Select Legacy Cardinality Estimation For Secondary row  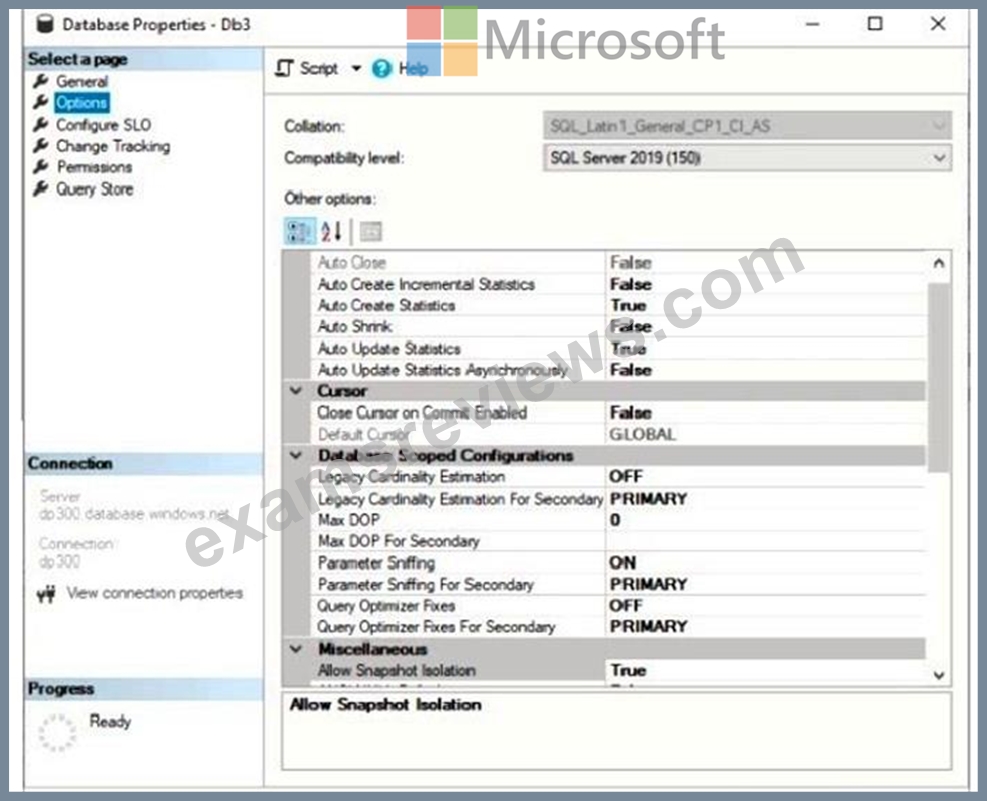click(619, 499)
